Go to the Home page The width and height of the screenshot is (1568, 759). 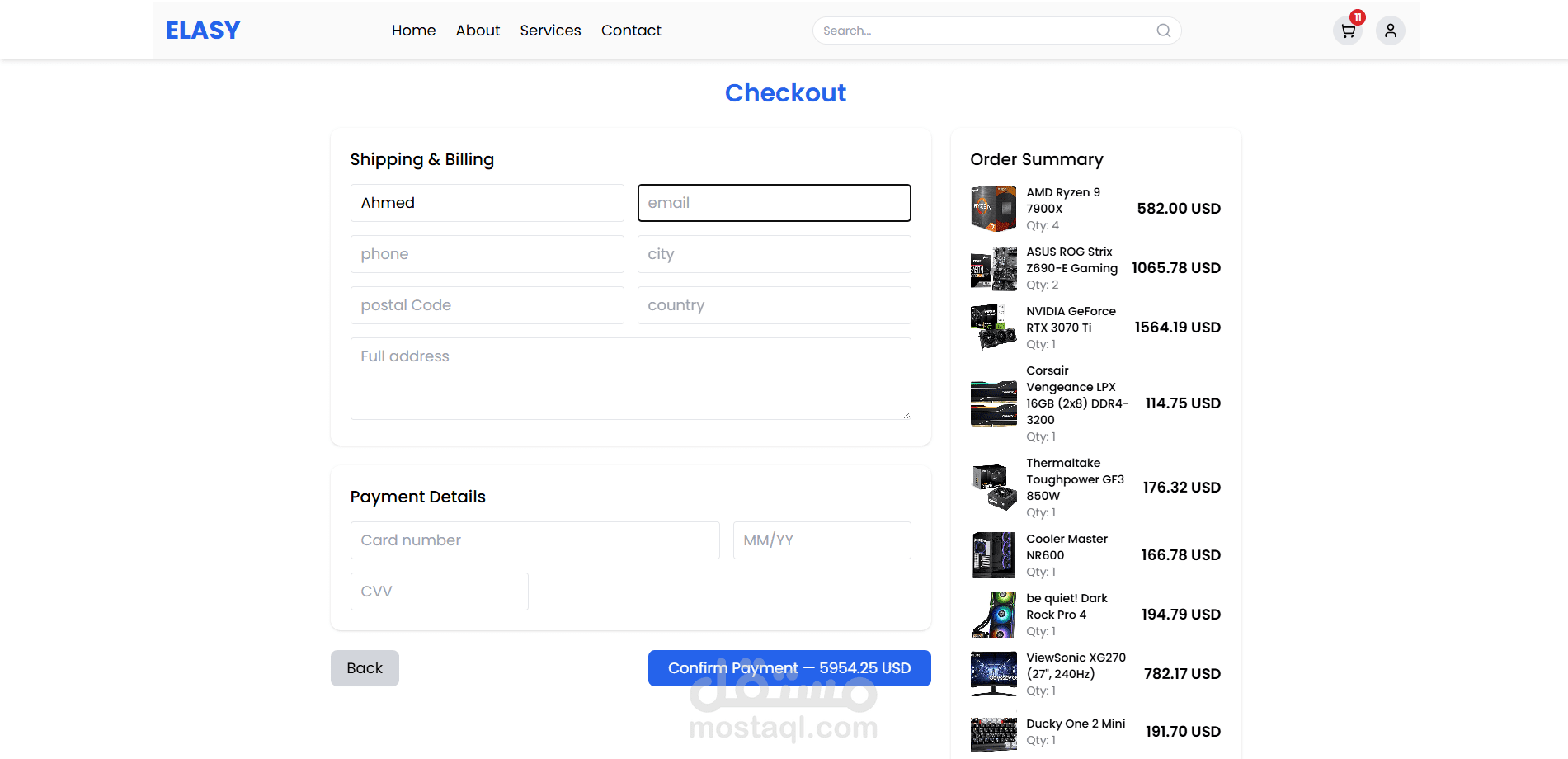pos(413,31)
